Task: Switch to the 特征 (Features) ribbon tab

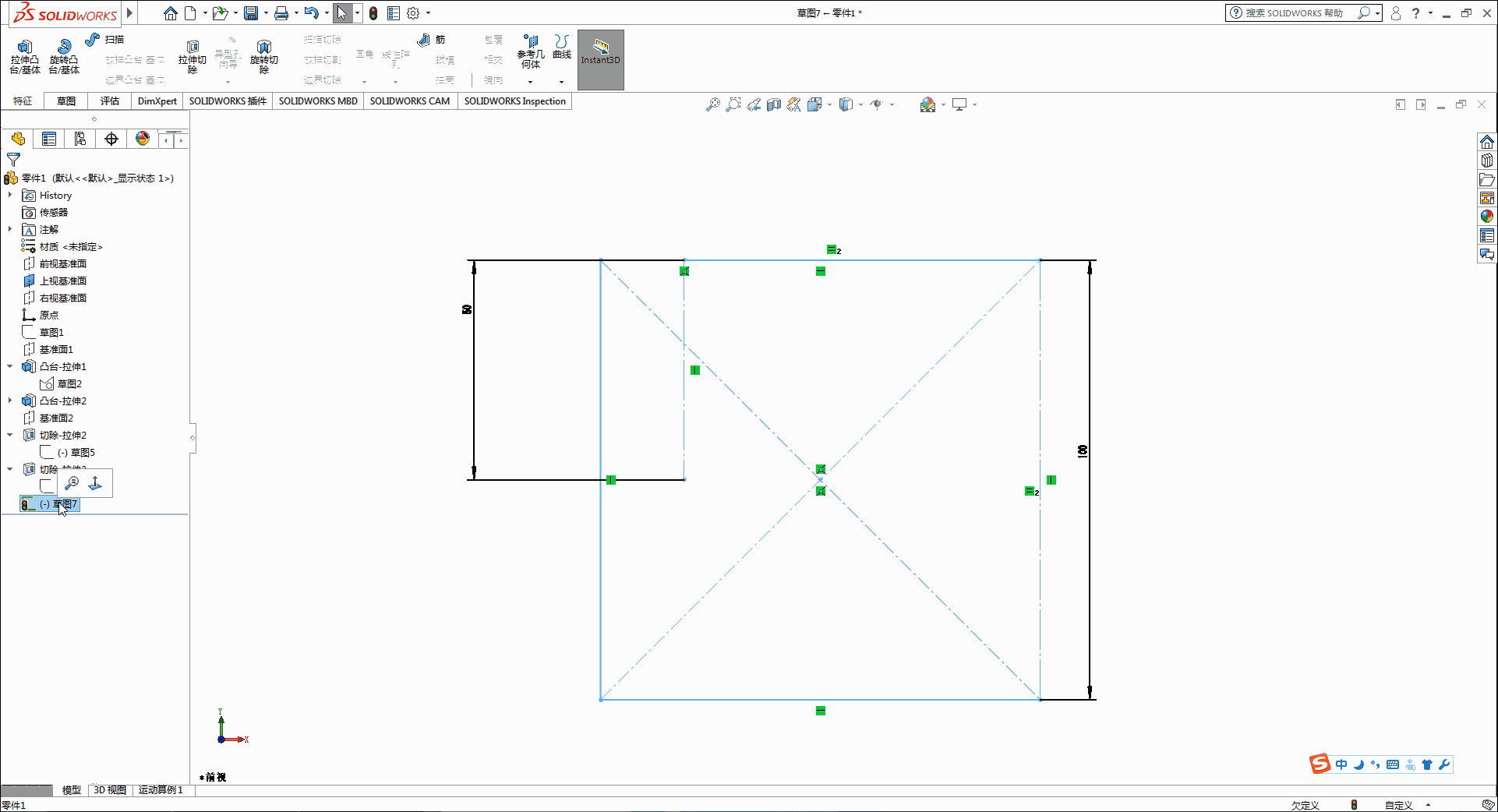Action: (23, 101)
